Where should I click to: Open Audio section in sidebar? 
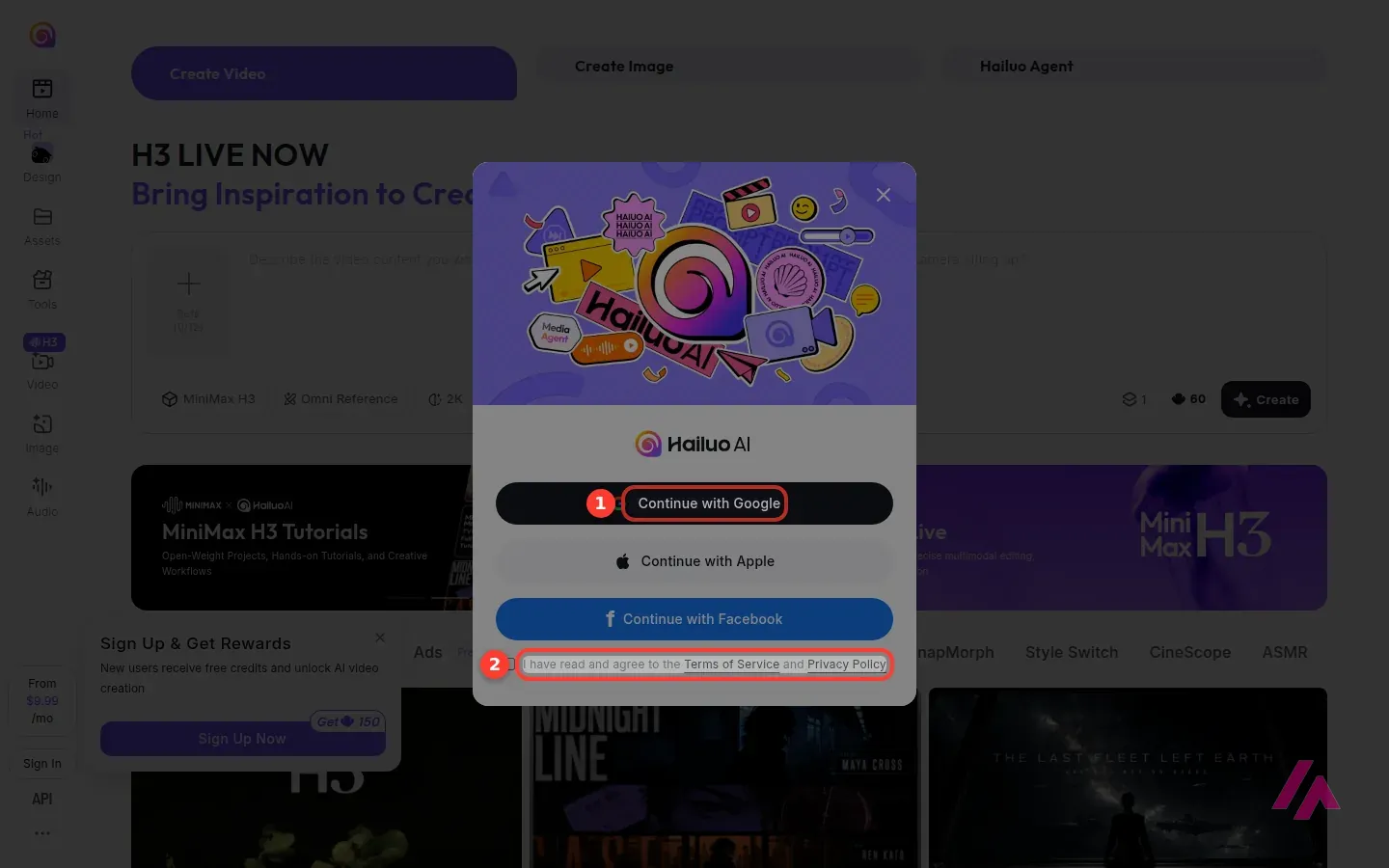point(42,497)
